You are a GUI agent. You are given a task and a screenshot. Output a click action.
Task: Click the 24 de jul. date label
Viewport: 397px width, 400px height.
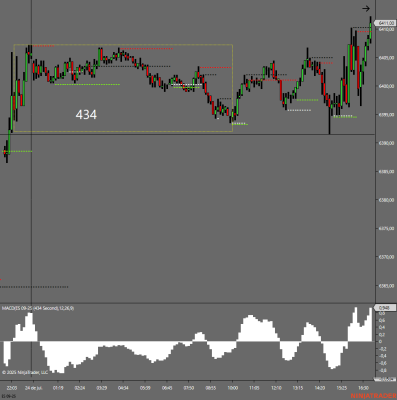(33, 388)
